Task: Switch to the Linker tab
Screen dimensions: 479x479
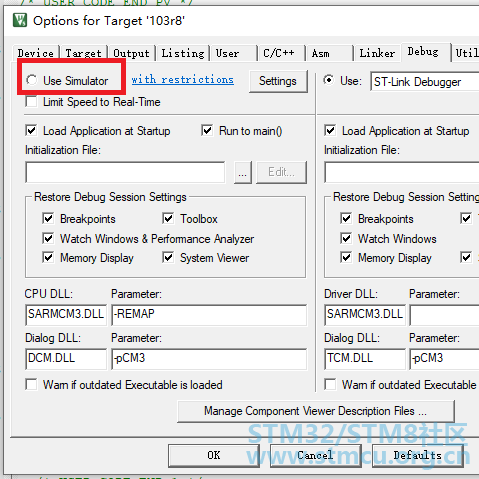Action: pos(377,53)
